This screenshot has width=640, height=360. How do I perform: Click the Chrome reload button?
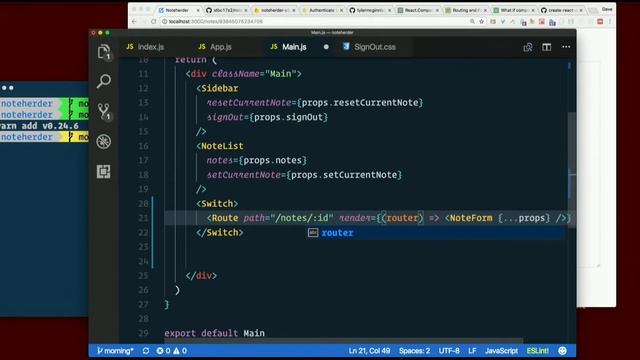(153, 21)
